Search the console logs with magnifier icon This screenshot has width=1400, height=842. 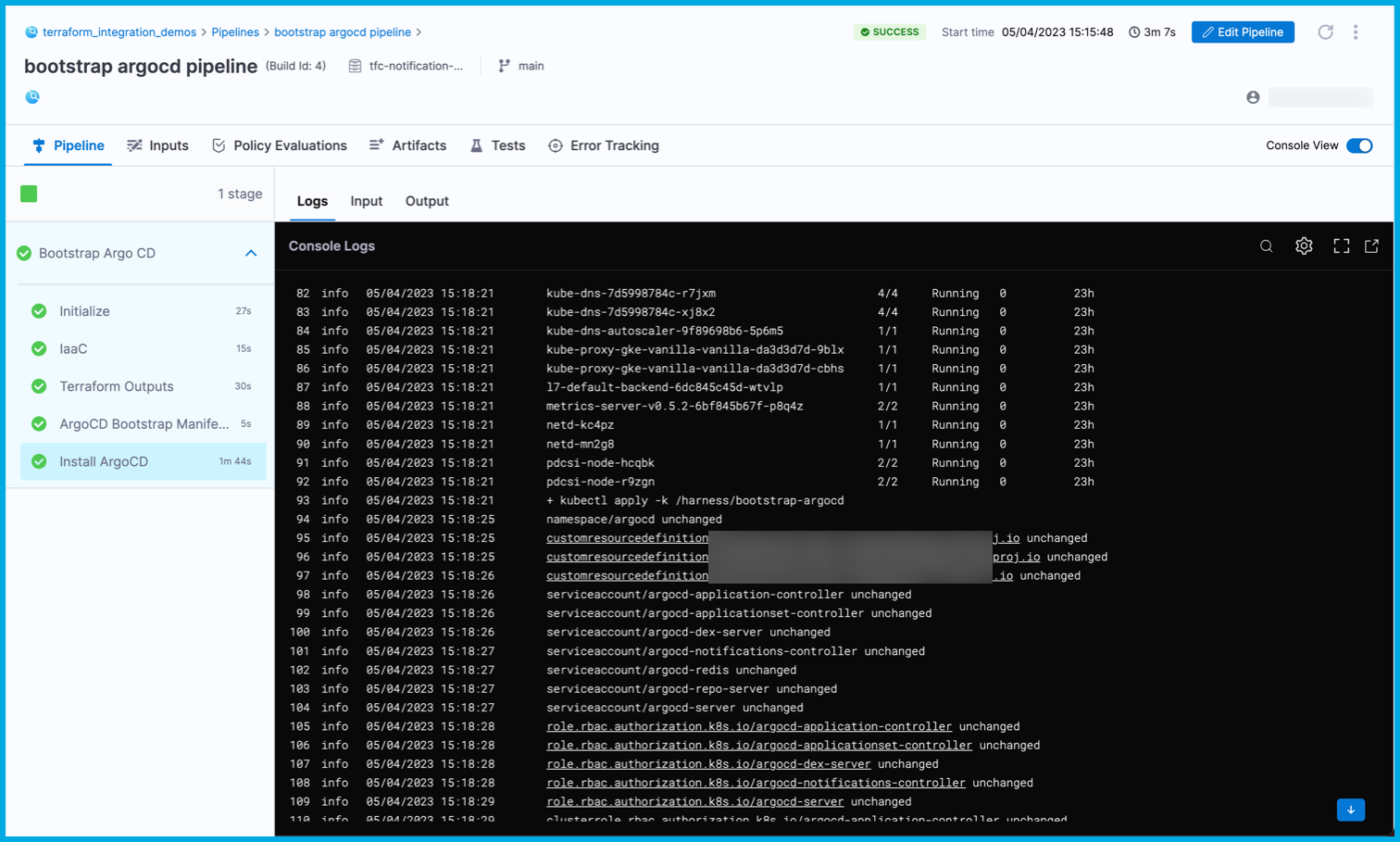click(x=1266, y=246)
